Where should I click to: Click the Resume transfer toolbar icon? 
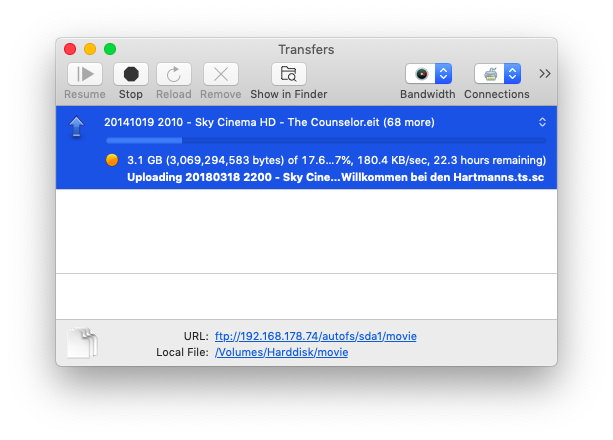[84, 74]
